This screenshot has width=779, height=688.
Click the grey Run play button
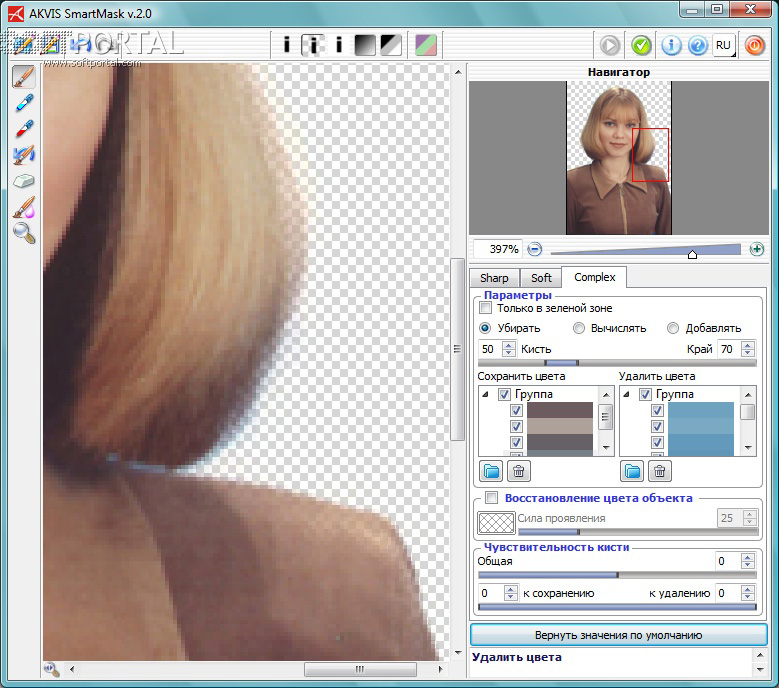point(610,45)
